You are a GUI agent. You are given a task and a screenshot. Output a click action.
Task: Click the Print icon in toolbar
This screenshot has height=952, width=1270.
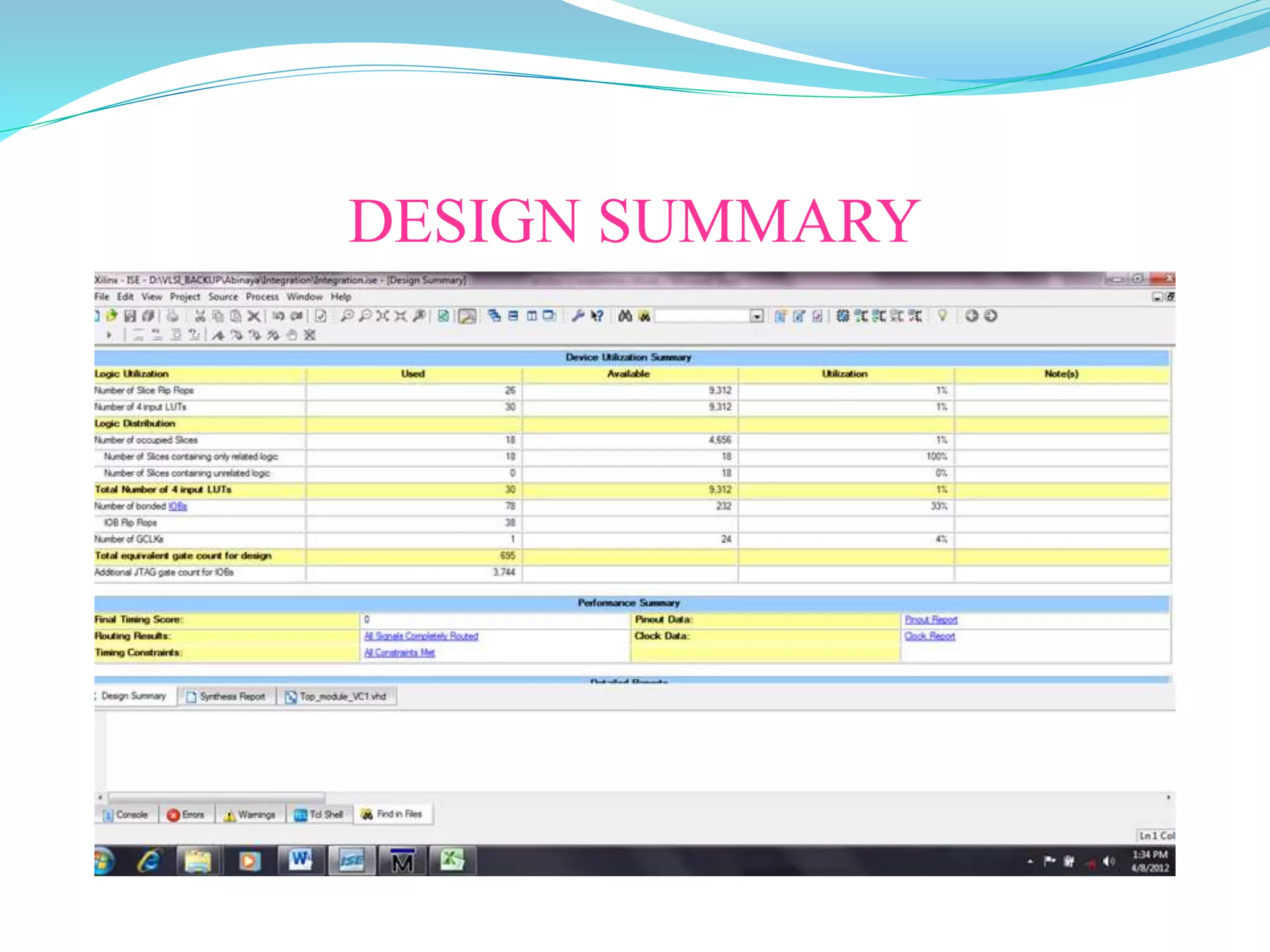point(173,316)
